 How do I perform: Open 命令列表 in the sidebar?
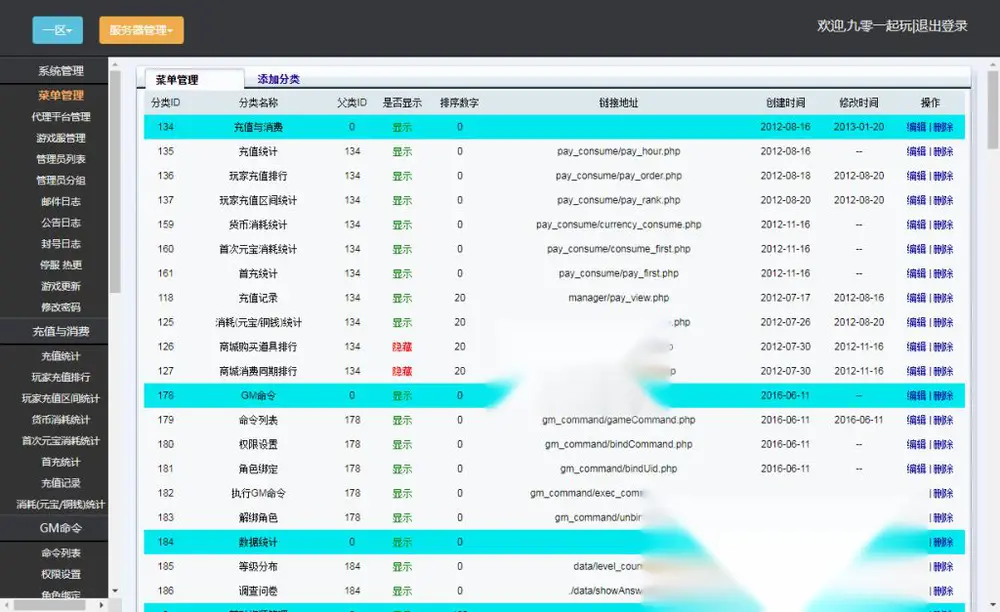pyautogui.click(x=61, y=553)
